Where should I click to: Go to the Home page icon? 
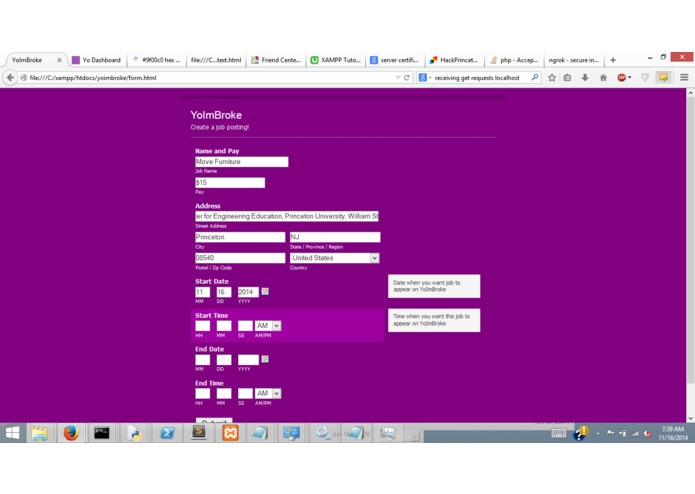tap(603, 78)
